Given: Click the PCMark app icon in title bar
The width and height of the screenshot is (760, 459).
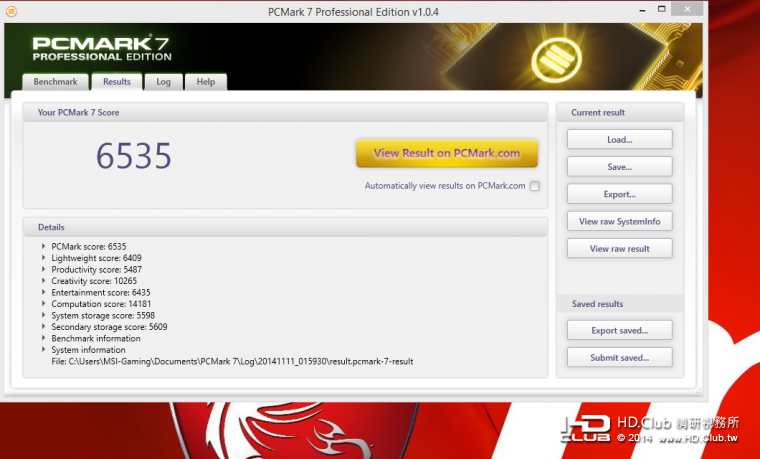Looking at the screenshot, I should [x=11, y=11].
